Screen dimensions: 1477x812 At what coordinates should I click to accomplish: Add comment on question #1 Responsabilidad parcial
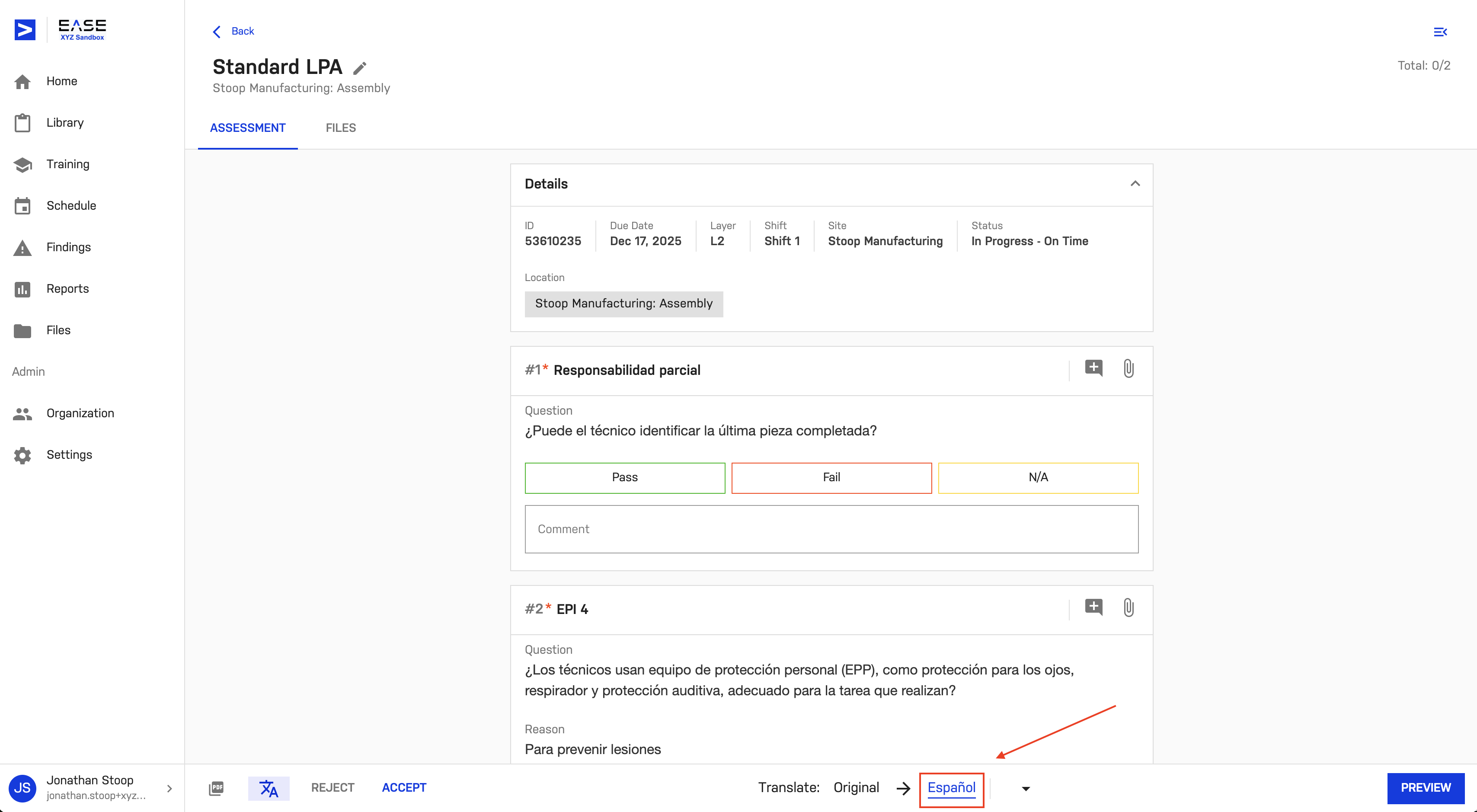[x=1093, y=369]
